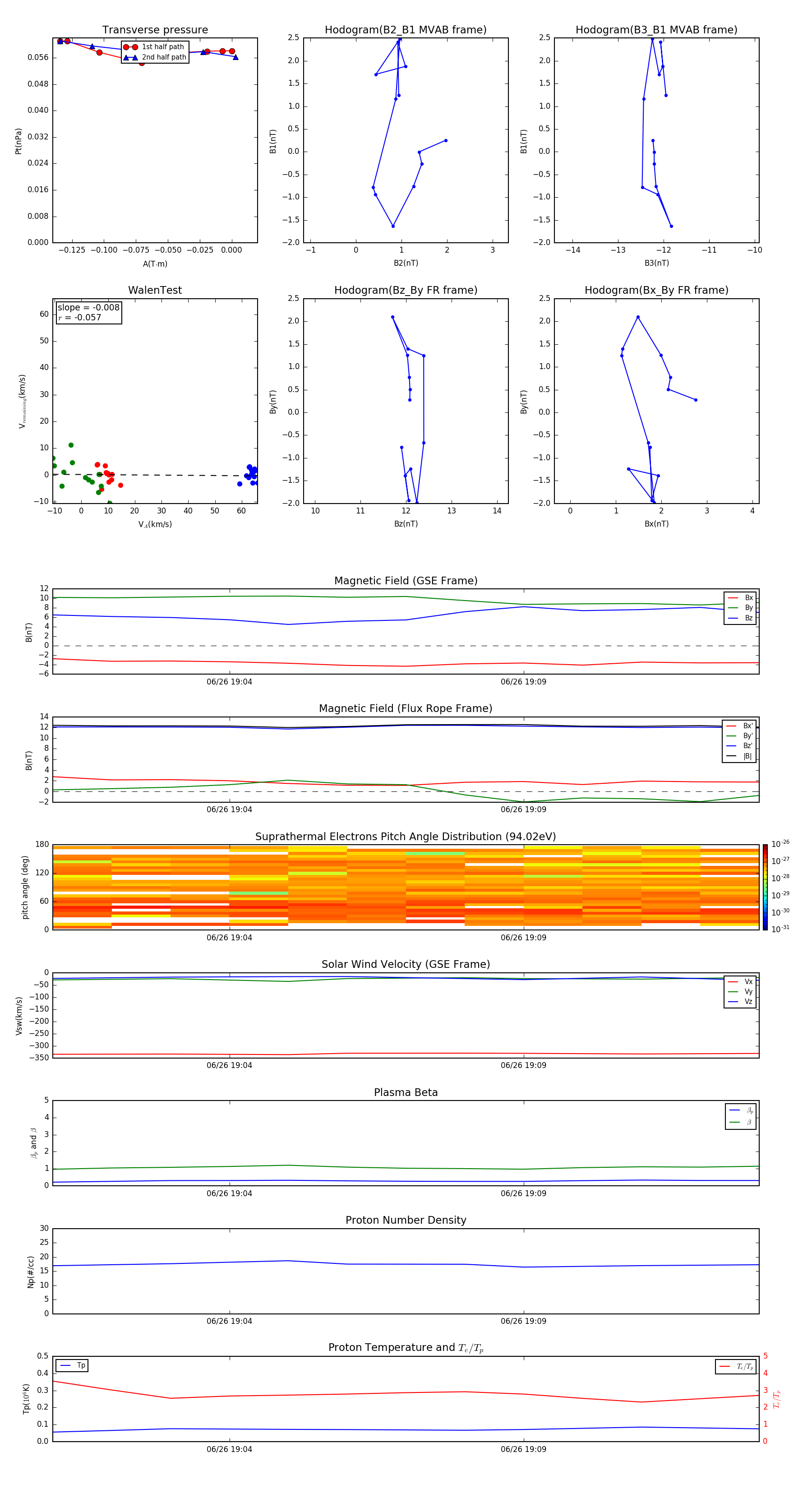Screen dimensions: 812x1489
Task: Select the 'Vx' legend entry
Action: tap(740, 981)
